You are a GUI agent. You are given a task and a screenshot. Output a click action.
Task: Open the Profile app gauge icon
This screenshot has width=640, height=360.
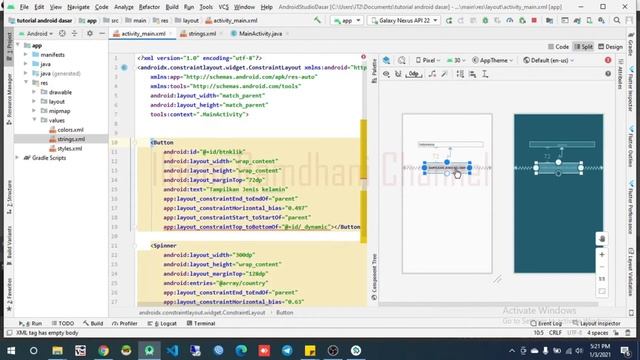[509, 20]
